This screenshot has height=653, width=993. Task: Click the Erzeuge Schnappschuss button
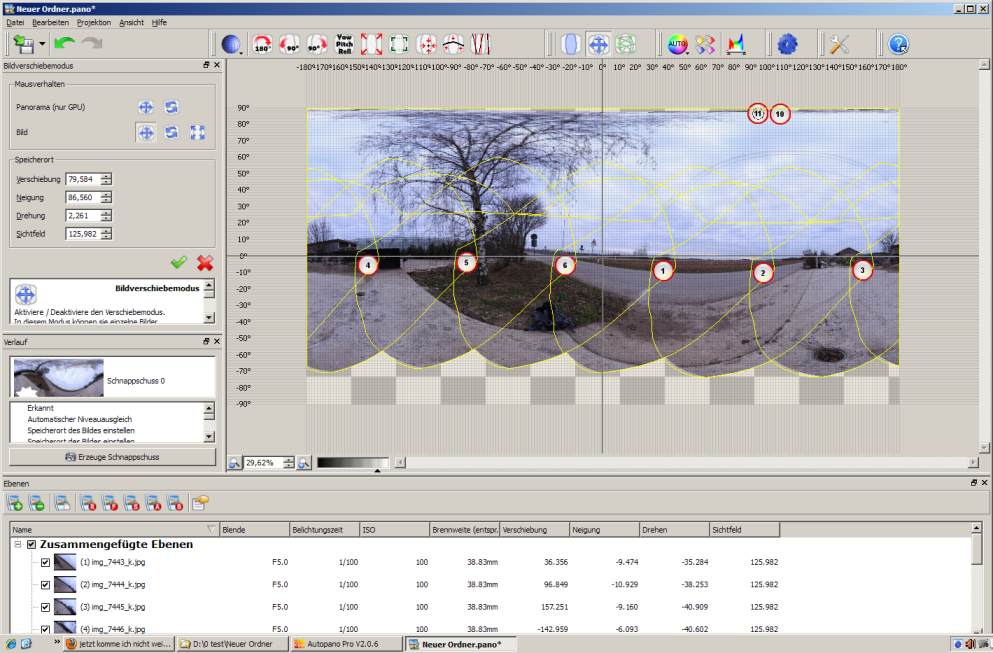(x=112, y=457)
